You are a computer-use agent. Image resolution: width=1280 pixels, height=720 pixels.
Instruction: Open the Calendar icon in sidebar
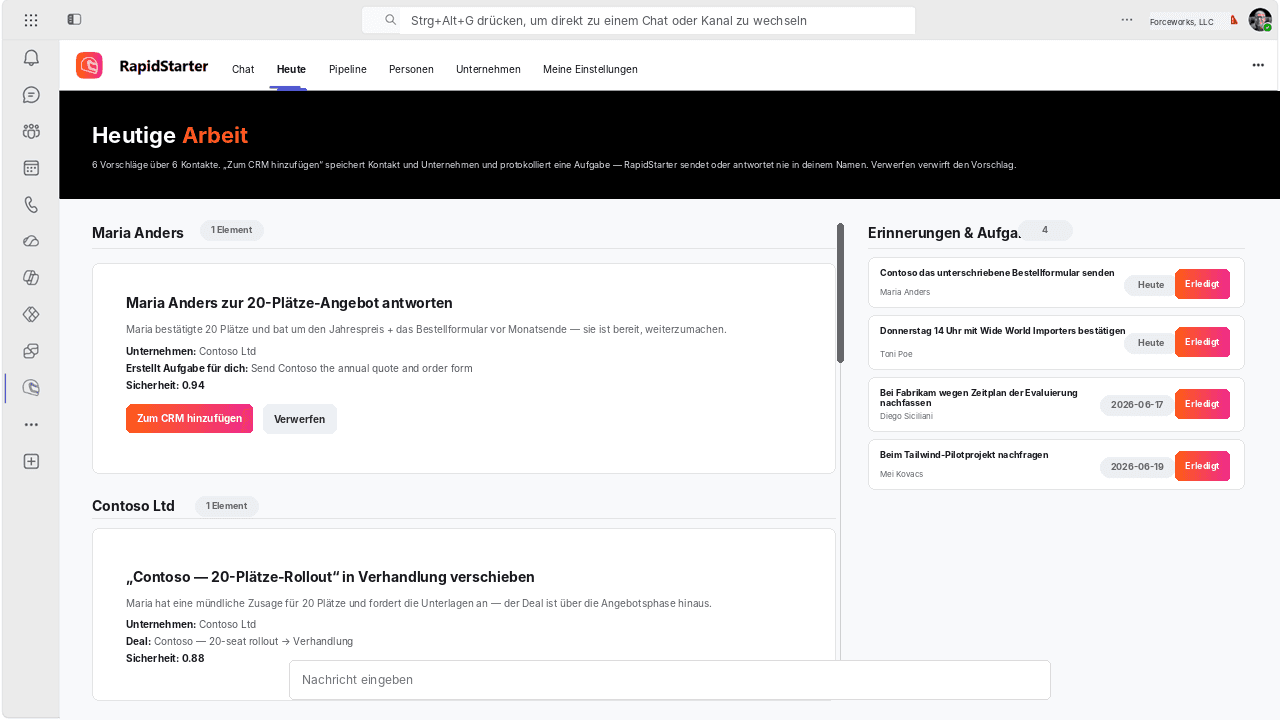(31, 168)
